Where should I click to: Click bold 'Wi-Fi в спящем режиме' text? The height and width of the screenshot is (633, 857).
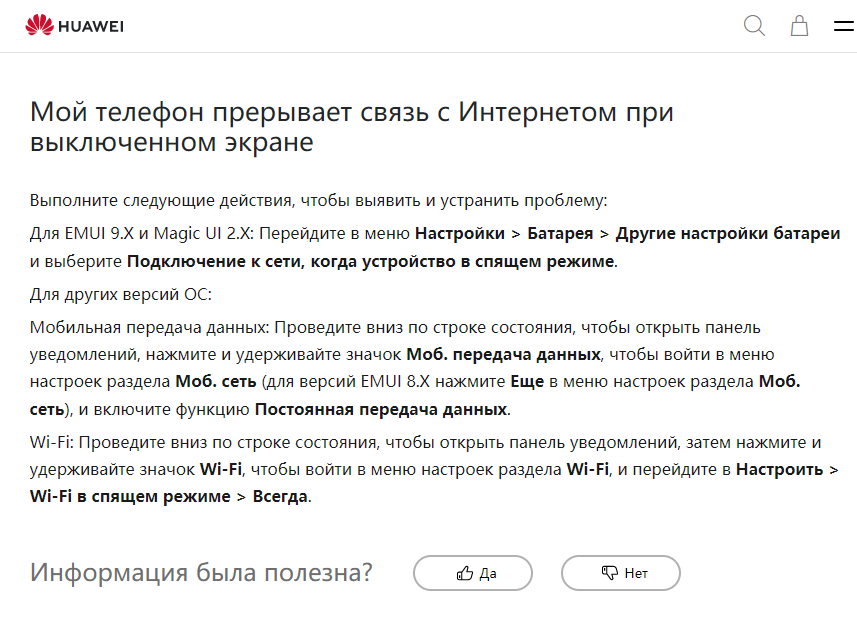[x=130, y=496]
